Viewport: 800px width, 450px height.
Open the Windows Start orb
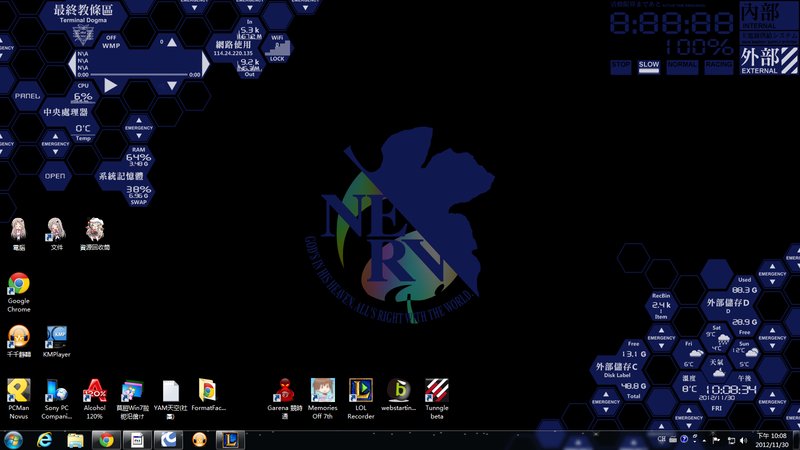pyautogui.click(x=13, y=440)
